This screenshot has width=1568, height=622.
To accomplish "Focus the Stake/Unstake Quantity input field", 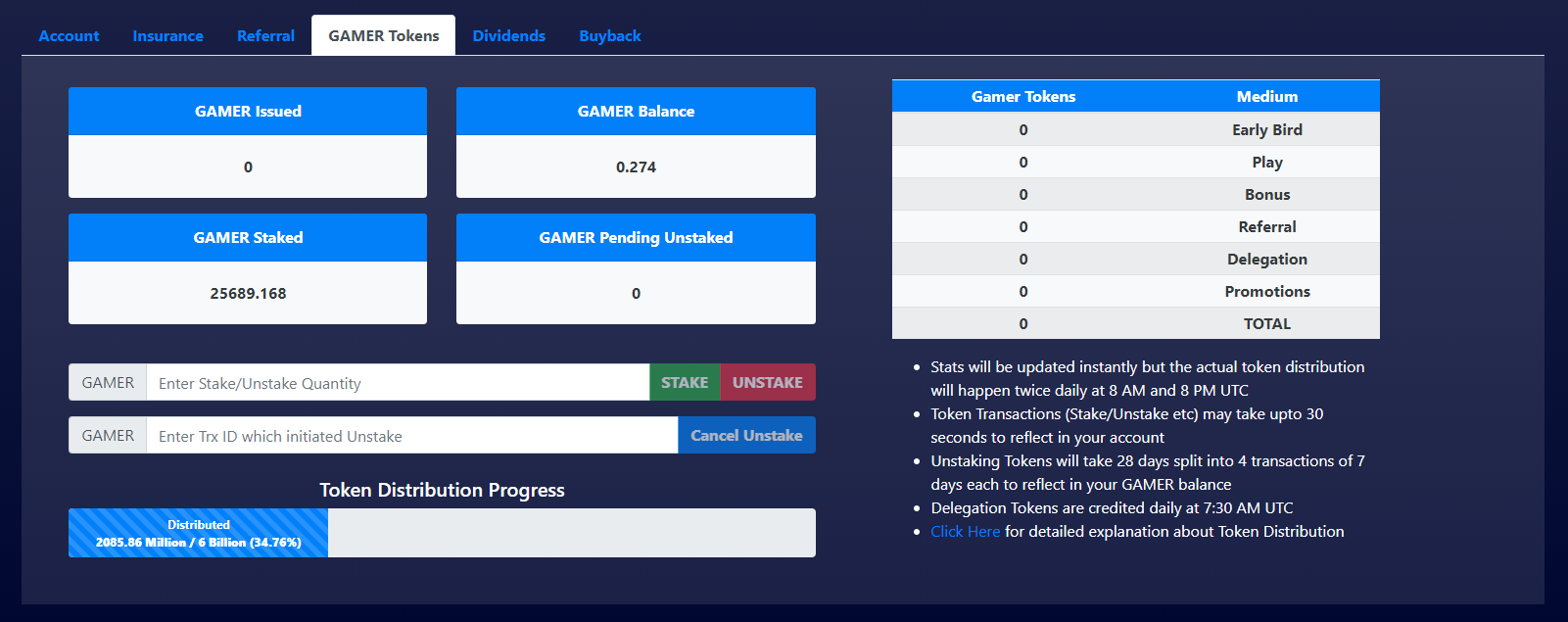I will click(x=397, y=383).
